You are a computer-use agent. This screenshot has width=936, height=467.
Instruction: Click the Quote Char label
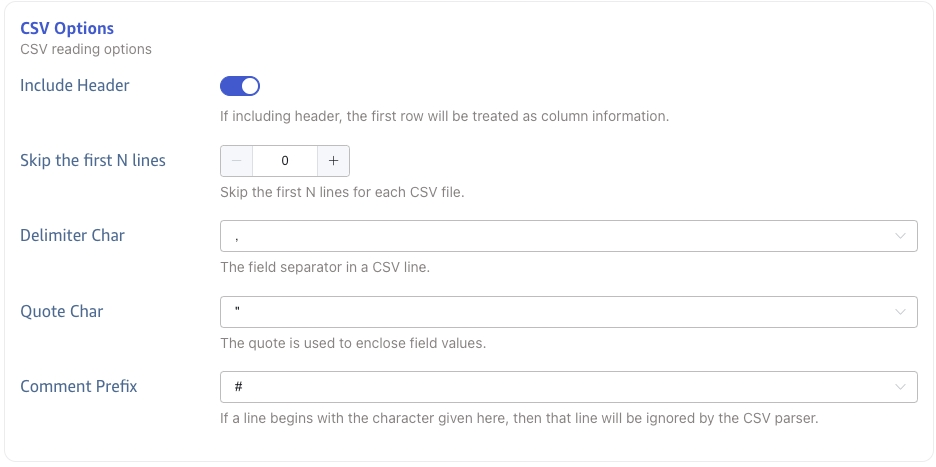(62, 312)
